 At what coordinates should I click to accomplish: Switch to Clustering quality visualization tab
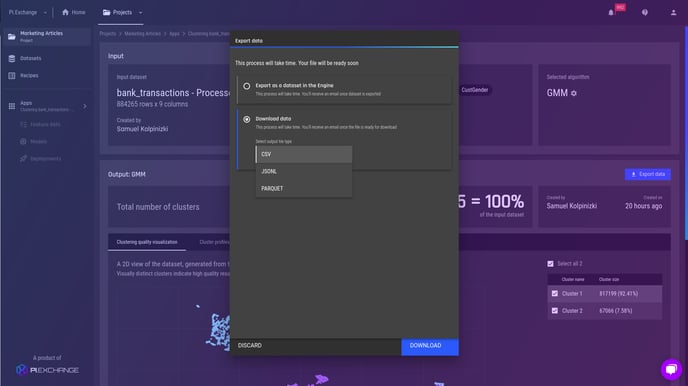(x=147, y=242)
